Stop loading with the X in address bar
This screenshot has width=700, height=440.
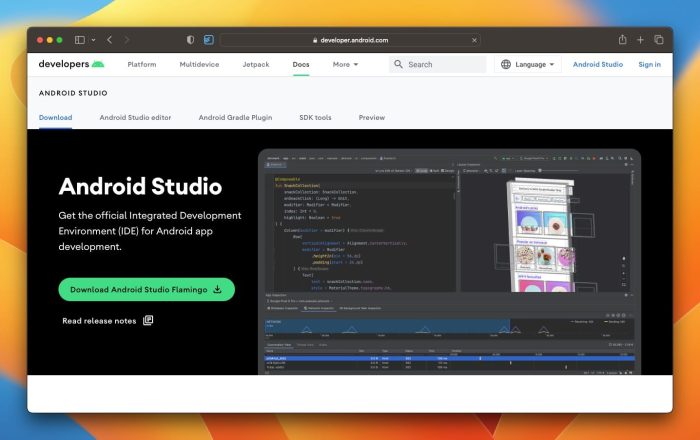(474, 40)
